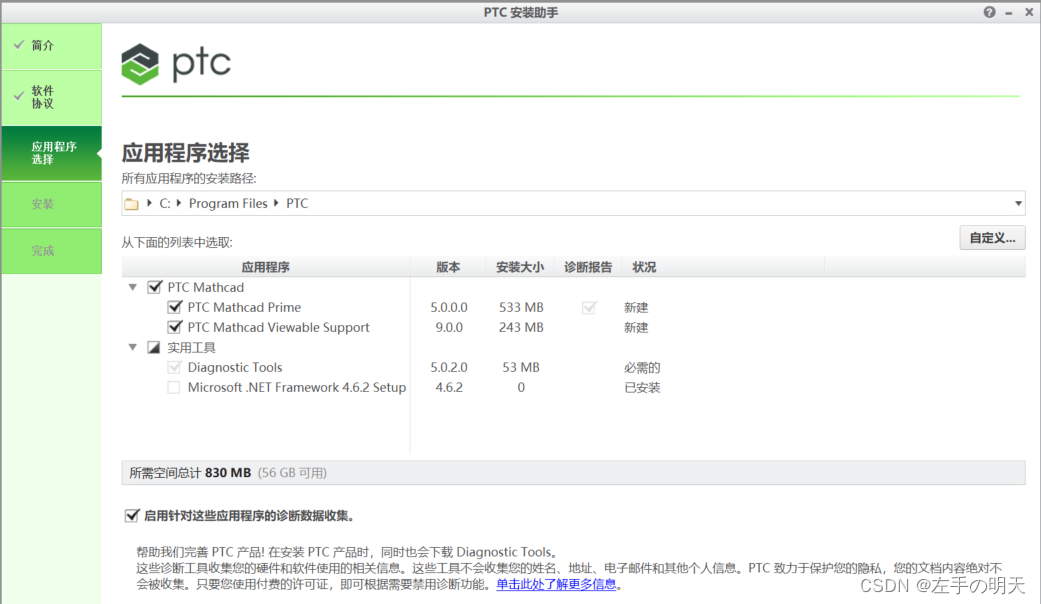
Task: Click the 已安装 status text
Action: [642, 387]
